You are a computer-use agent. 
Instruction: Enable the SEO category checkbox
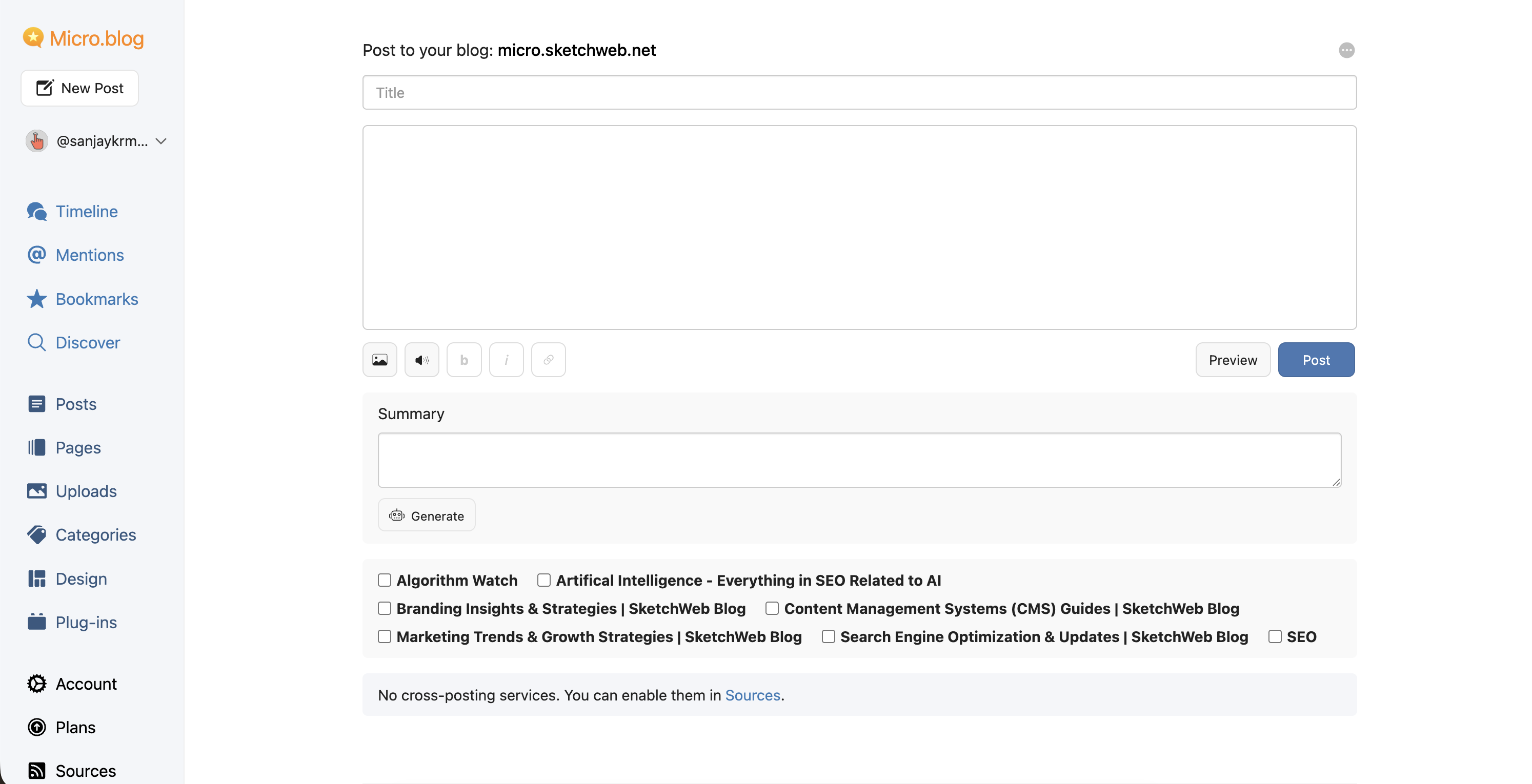pyautogui.click(x=1275, y=636)
